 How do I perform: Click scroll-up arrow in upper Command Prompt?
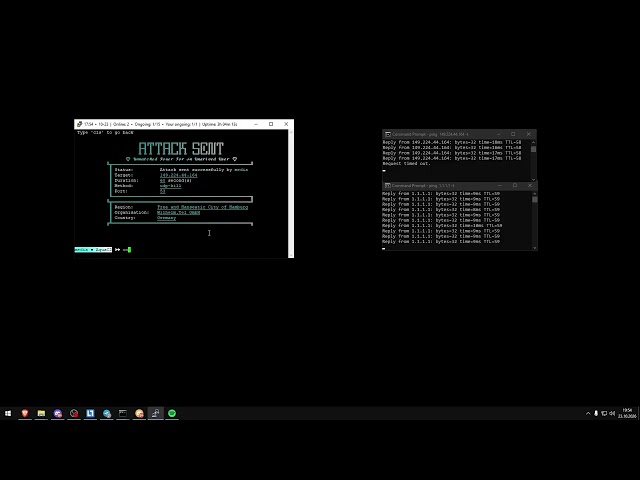click(533, 142)
